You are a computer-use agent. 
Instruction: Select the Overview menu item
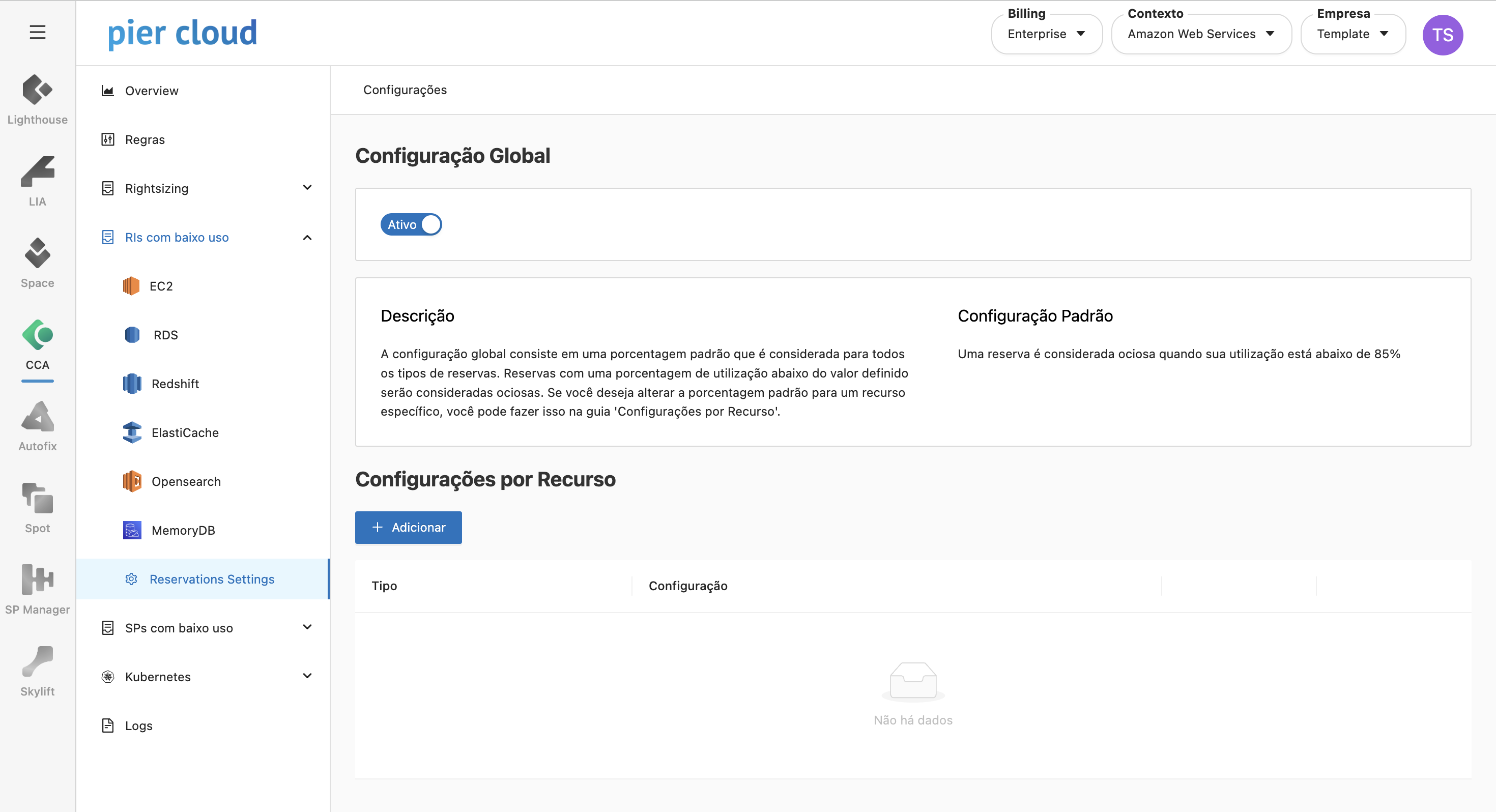pos(152,91)
